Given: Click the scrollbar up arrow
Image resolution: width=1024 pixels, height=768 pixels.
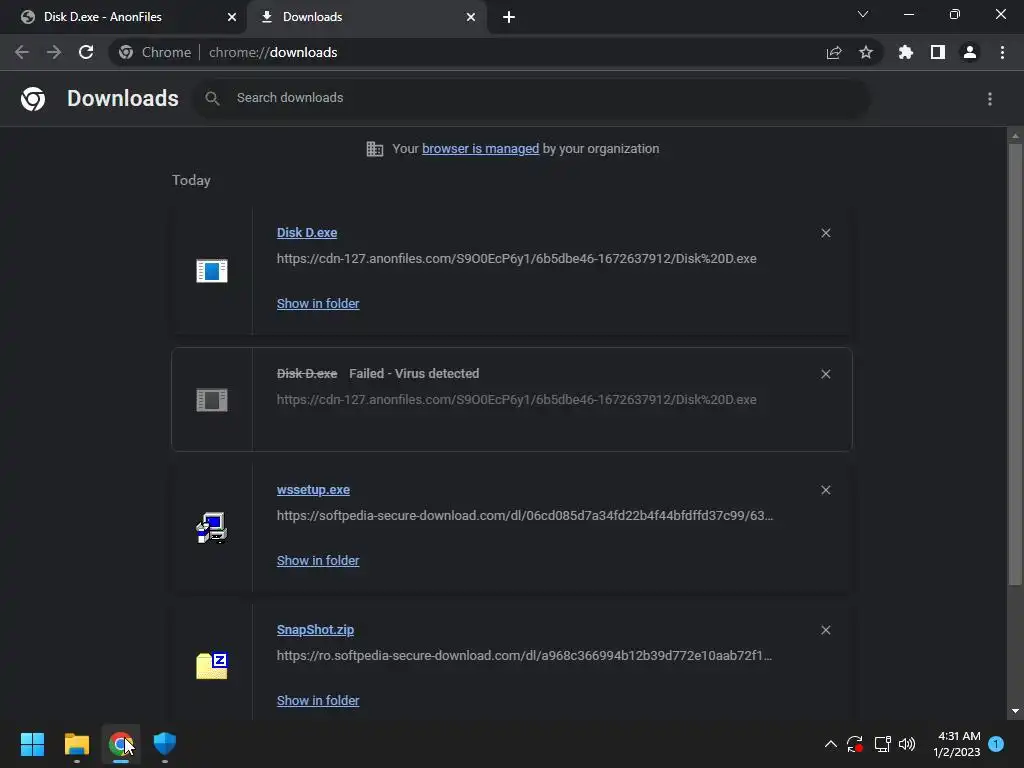Looking at the screenshot, I should [x=1015, y=136].
